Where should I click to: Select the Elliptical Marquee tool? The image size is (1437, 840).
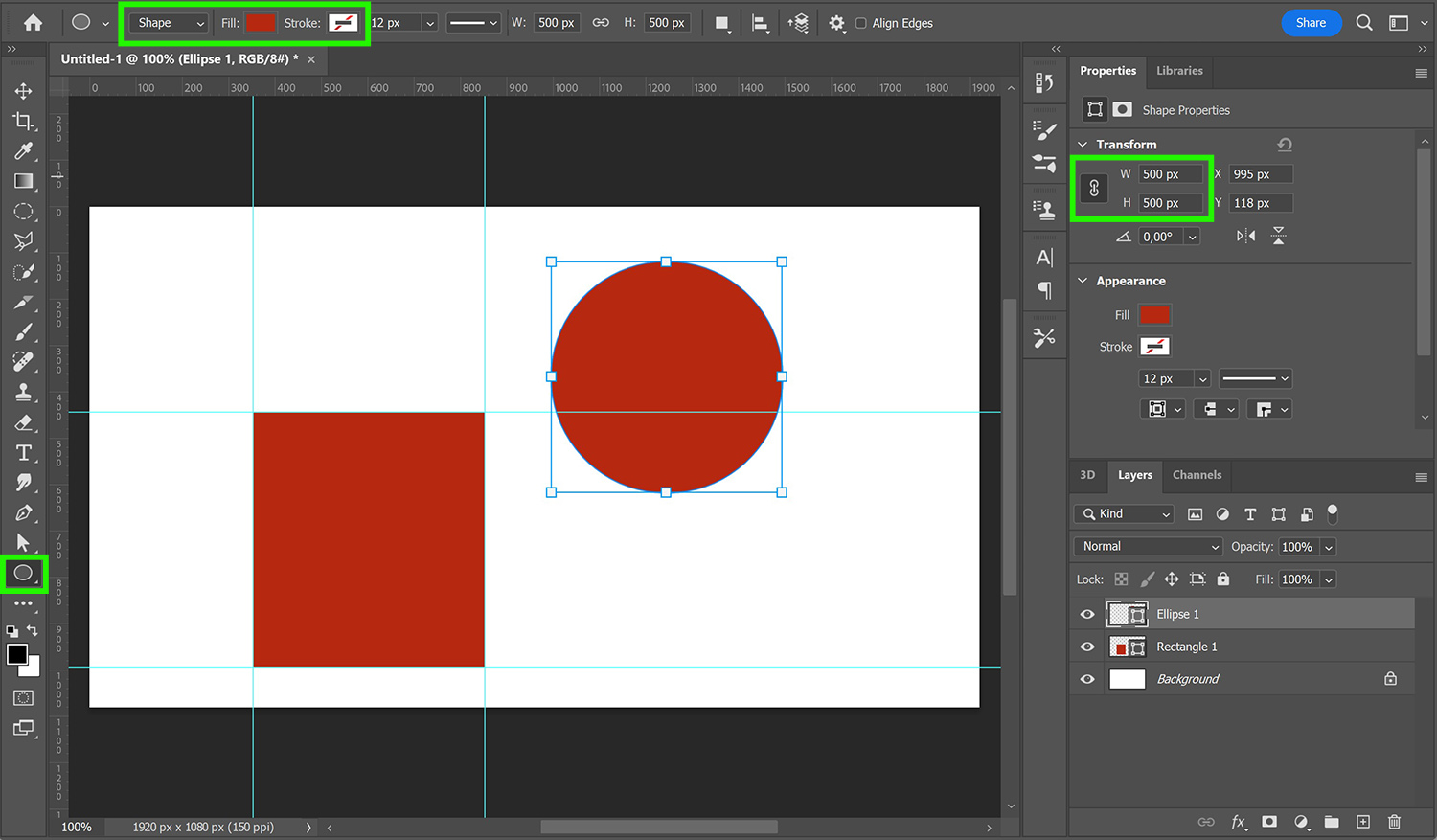[x=23, y=212]
